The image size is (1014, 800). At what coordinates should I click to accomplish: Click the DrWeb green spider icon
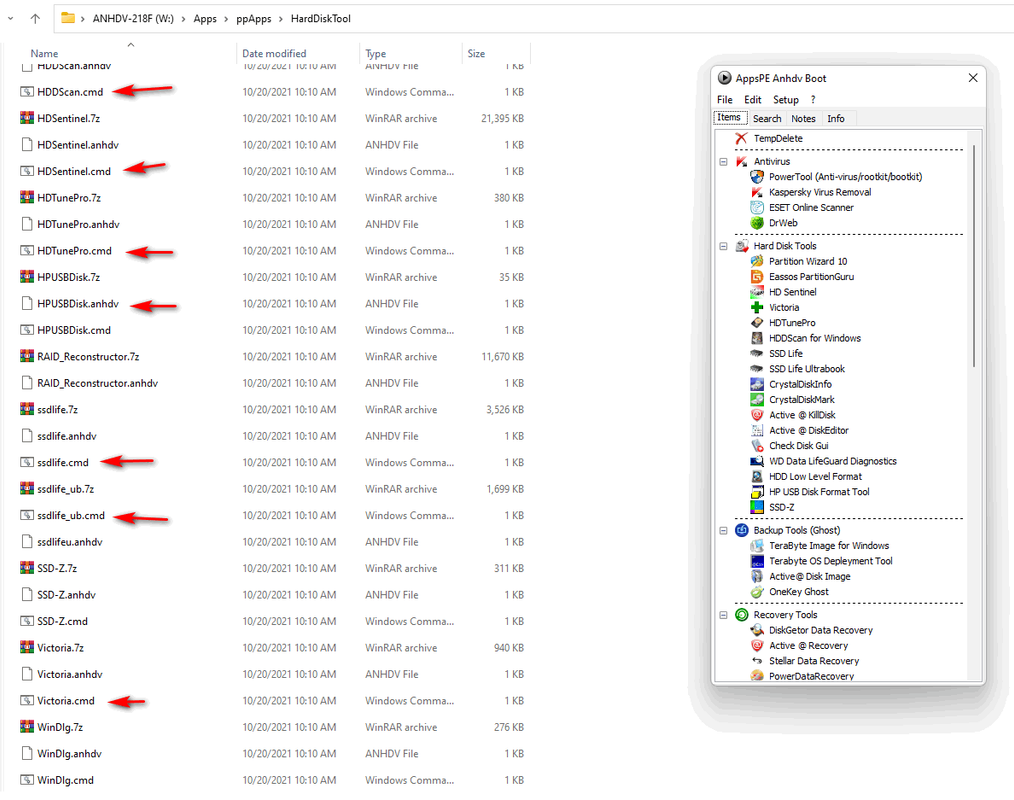pos(757,223)
